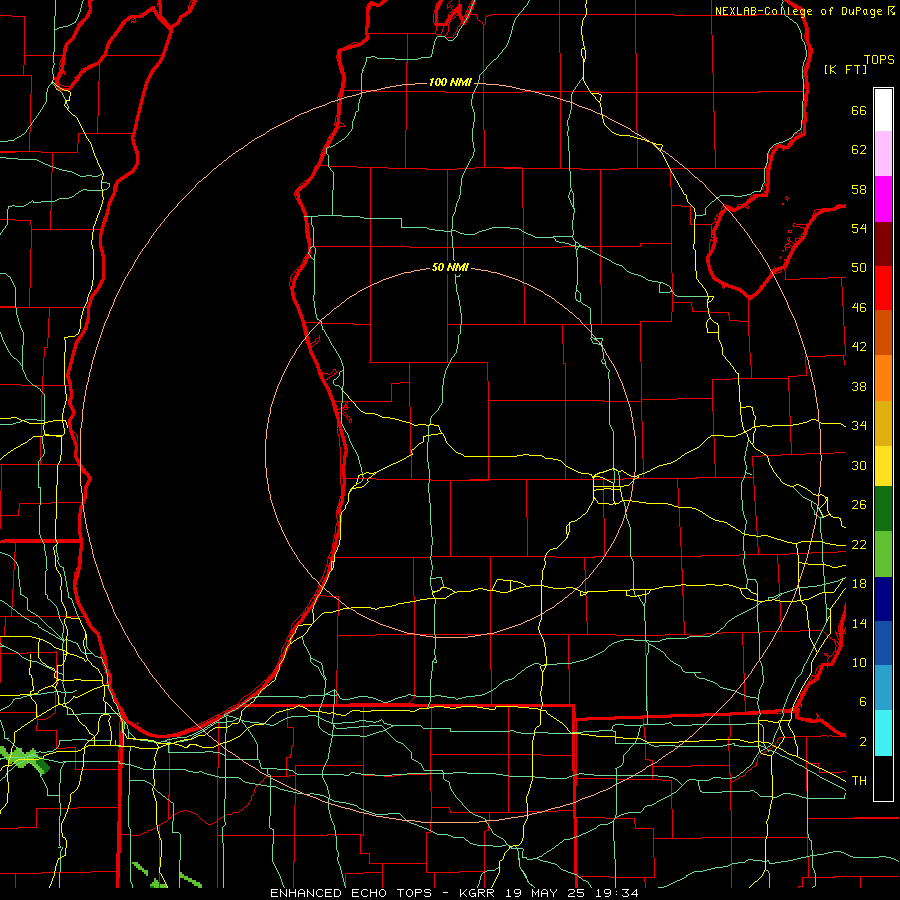Click the '54' legend value
The width and height of the screenshot is (900, 900).
859,228
